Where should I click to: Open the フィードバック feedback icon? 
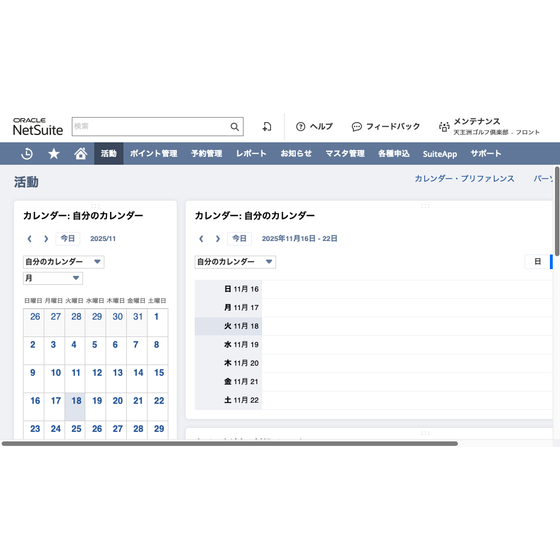coord(357,127)
